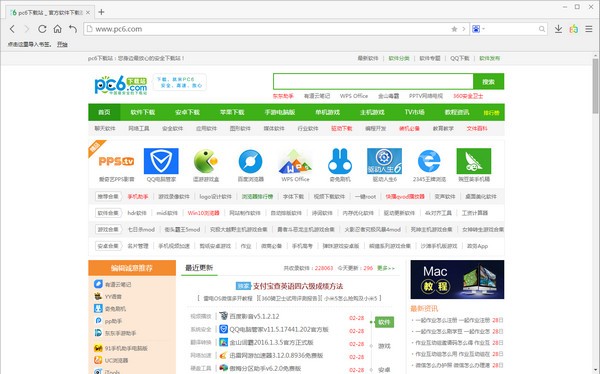The width and height of the screenshot is (600, 374).
Task: Open the 2345 browser blue e icon
Action: click(429, 161)
